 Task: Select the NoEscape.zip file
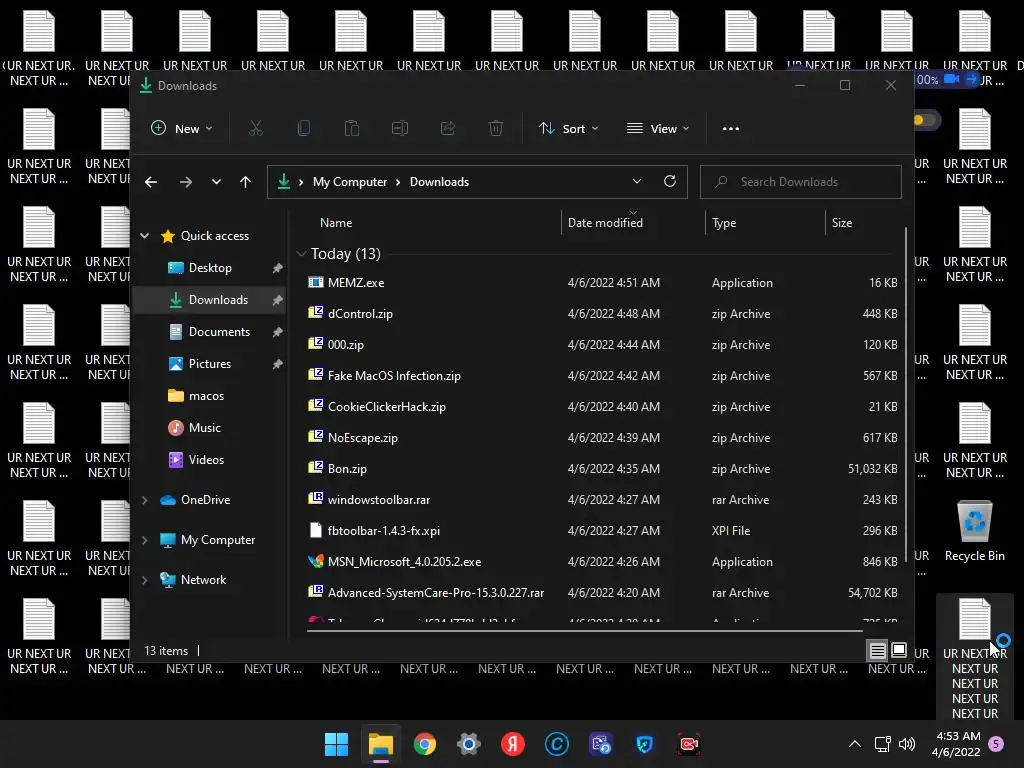[601, 438]
